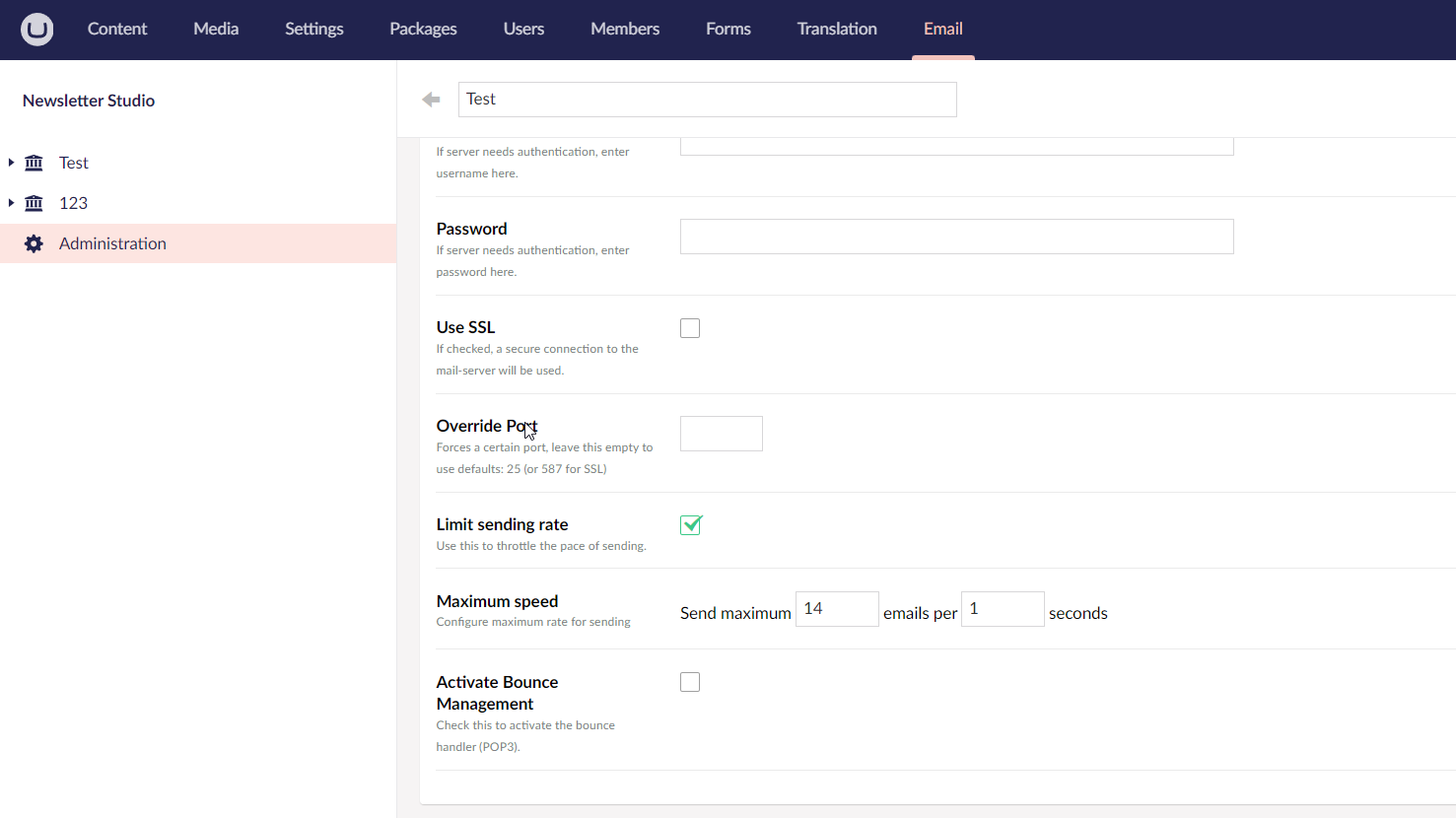The width and height of the screenshot is (1456, 818).
Task: Disable the Limit sending rate checkbox
Action: (690, 524)
